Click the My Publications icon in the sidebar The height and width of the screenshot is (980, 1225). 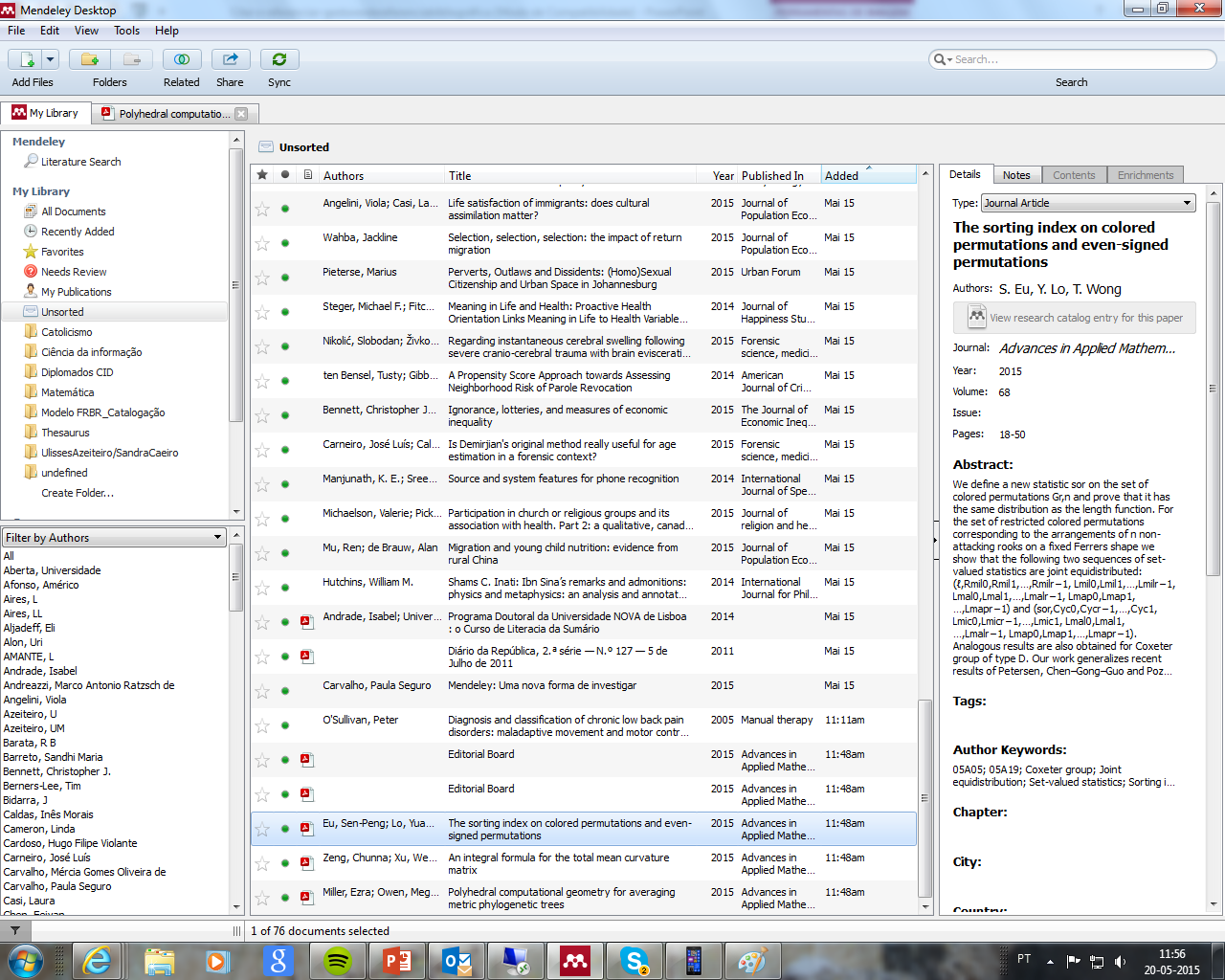point(31,292)
